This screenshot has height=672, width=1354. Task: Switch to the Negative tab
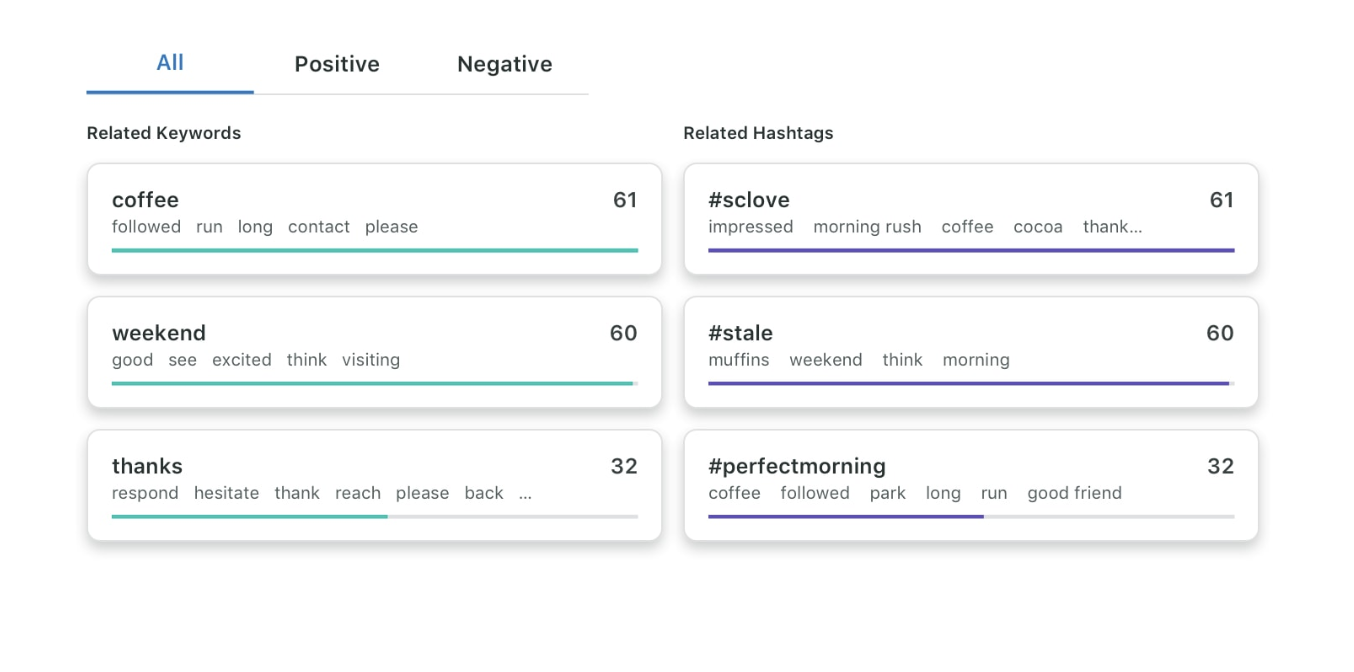pos(504,64)
